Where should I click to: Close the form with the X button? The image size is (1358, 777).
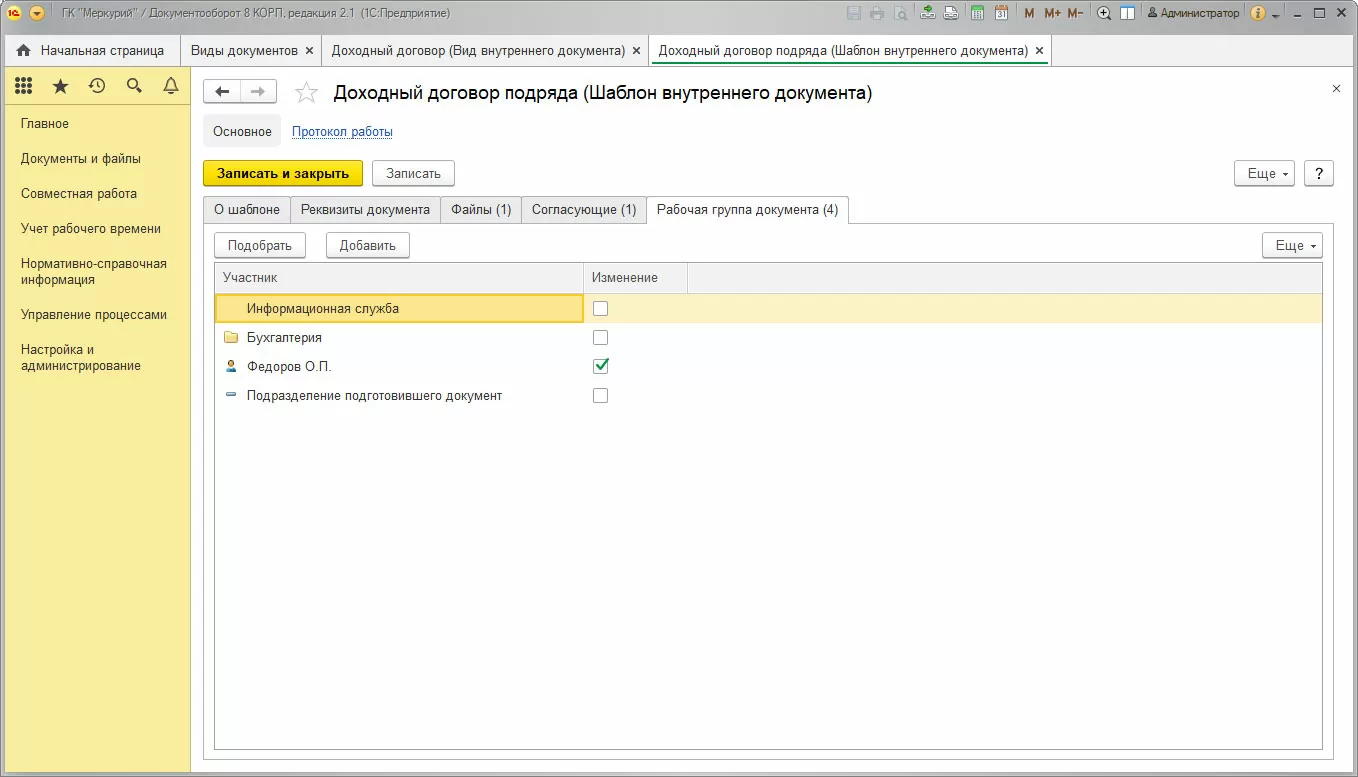(1336, 89)
